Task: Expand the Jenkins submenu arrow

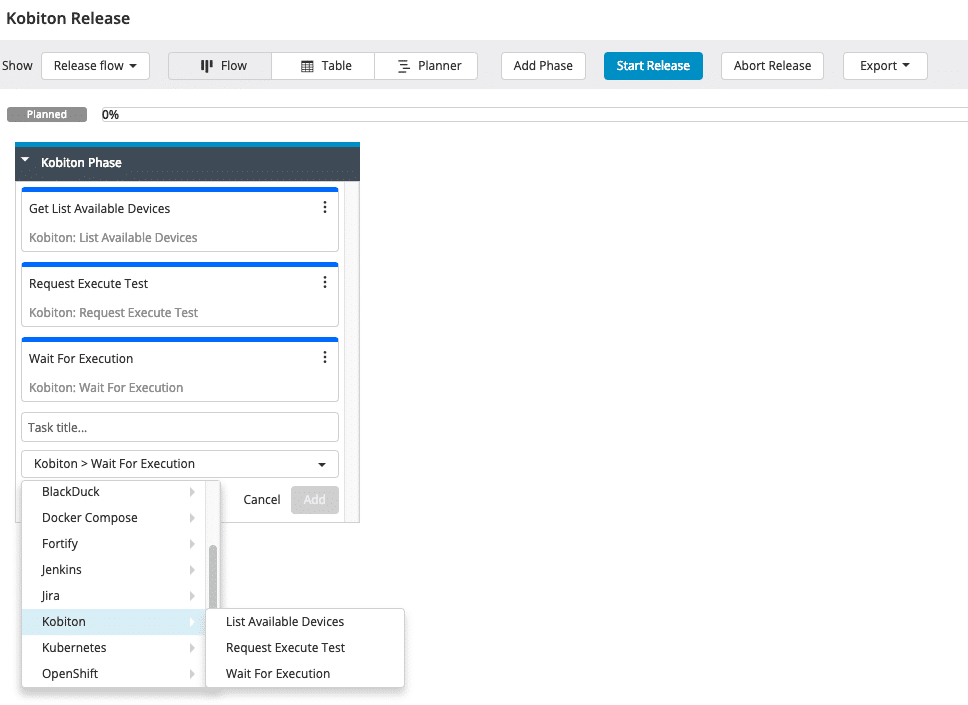Action: point(192,570)
